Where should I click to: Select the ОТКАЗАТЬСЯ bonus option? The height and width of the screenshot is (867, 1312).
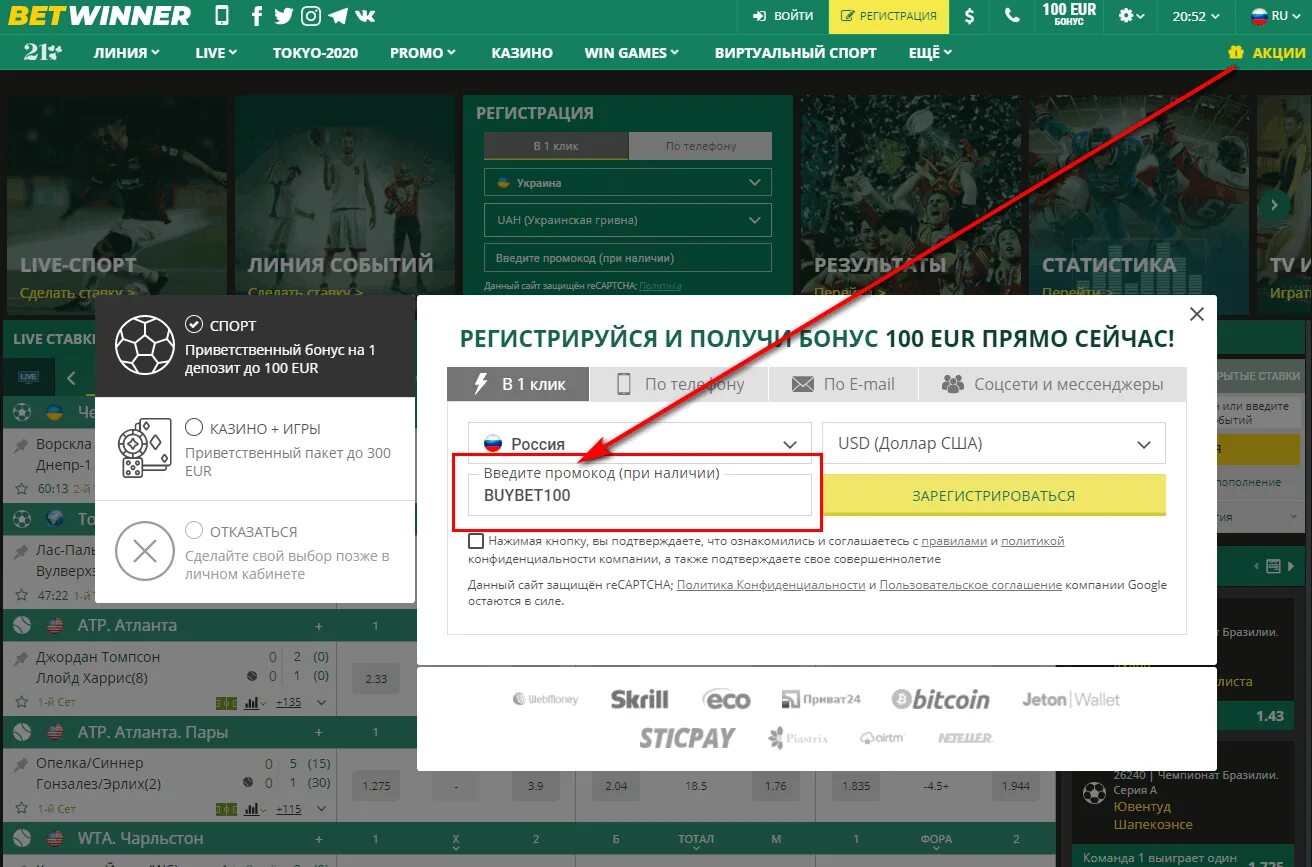[254, 552]
